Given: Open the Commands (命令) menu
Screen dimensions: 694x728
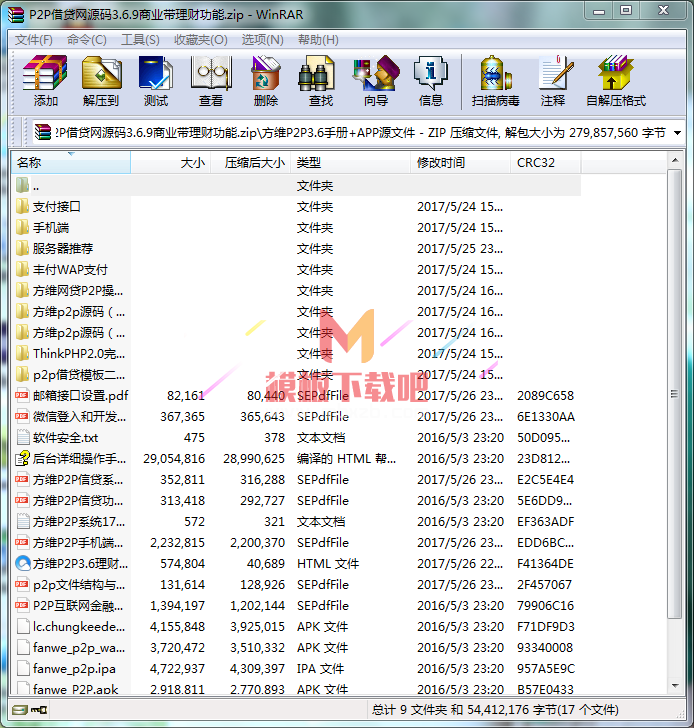Looking at the screenshot, I should 87,40.
